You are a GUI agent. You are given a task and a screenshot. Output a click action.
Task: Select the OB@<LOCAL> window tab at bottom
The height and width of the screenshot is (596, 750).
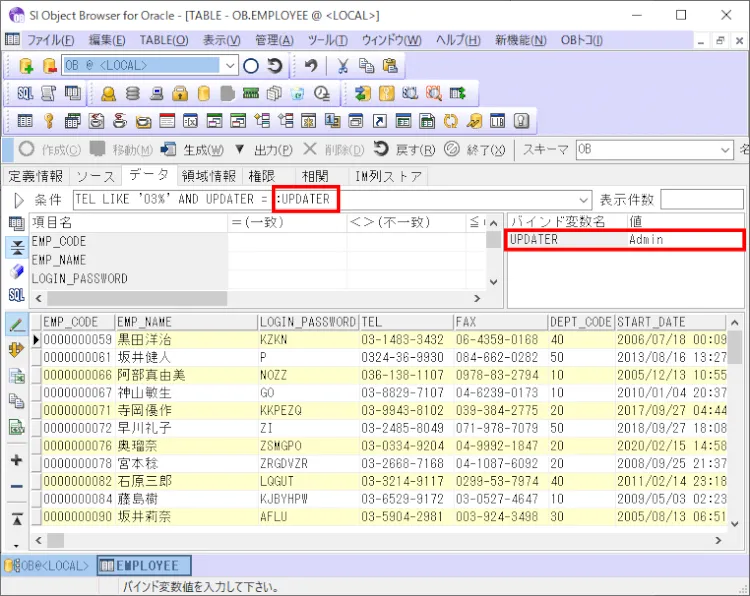point(48,566)
